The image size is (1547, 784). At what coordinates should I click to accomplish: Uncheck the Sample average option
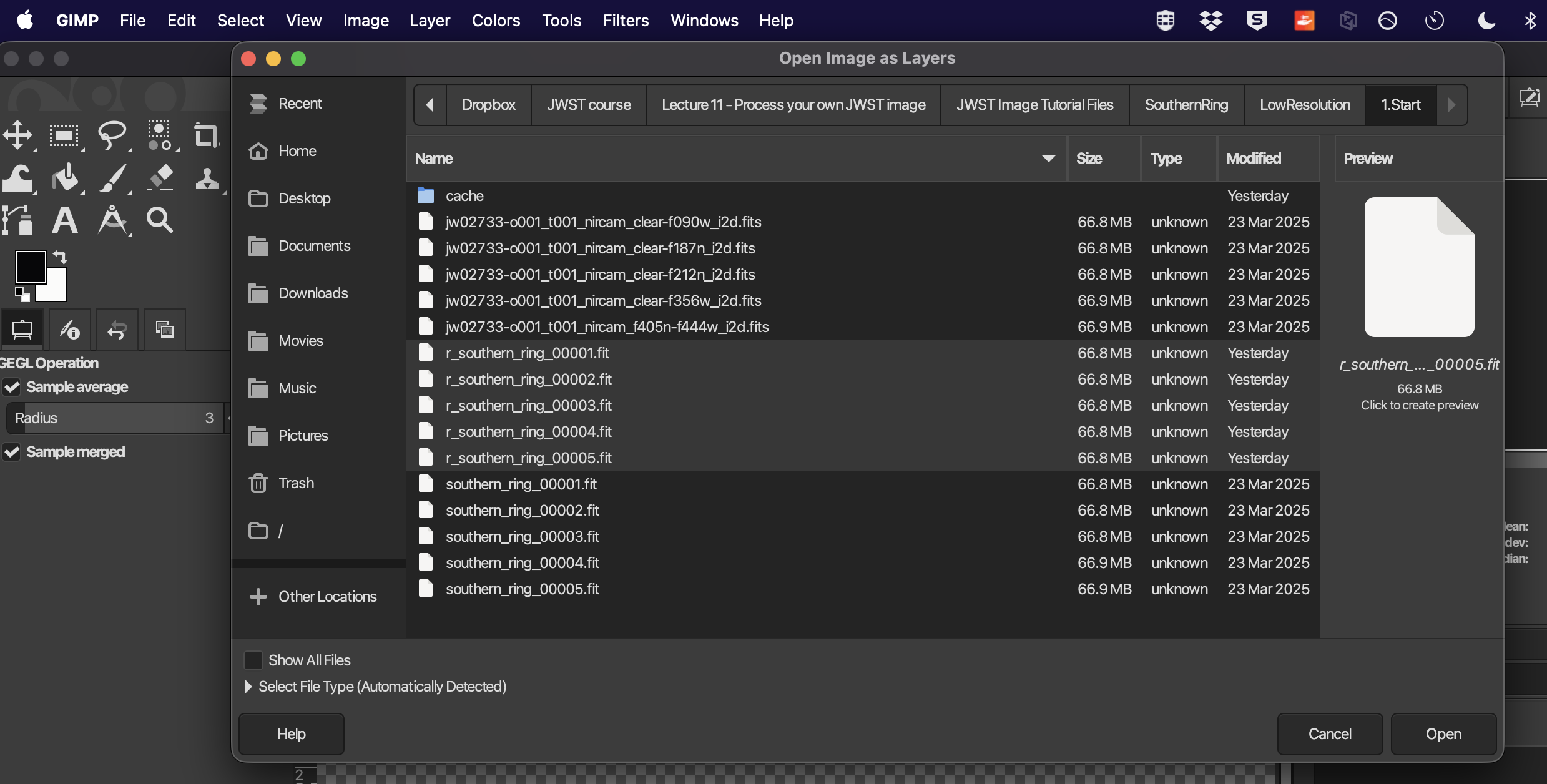[12, 388]
